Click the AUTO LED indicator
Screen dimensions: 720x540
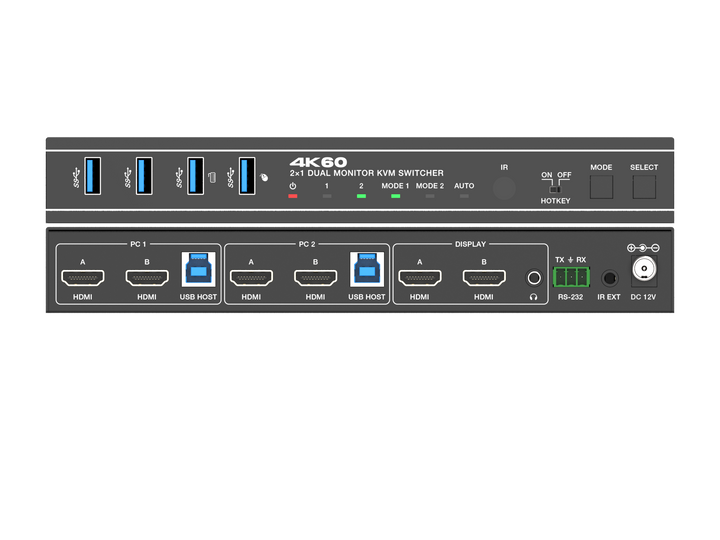pyautogui.click(x=464, y=196)
